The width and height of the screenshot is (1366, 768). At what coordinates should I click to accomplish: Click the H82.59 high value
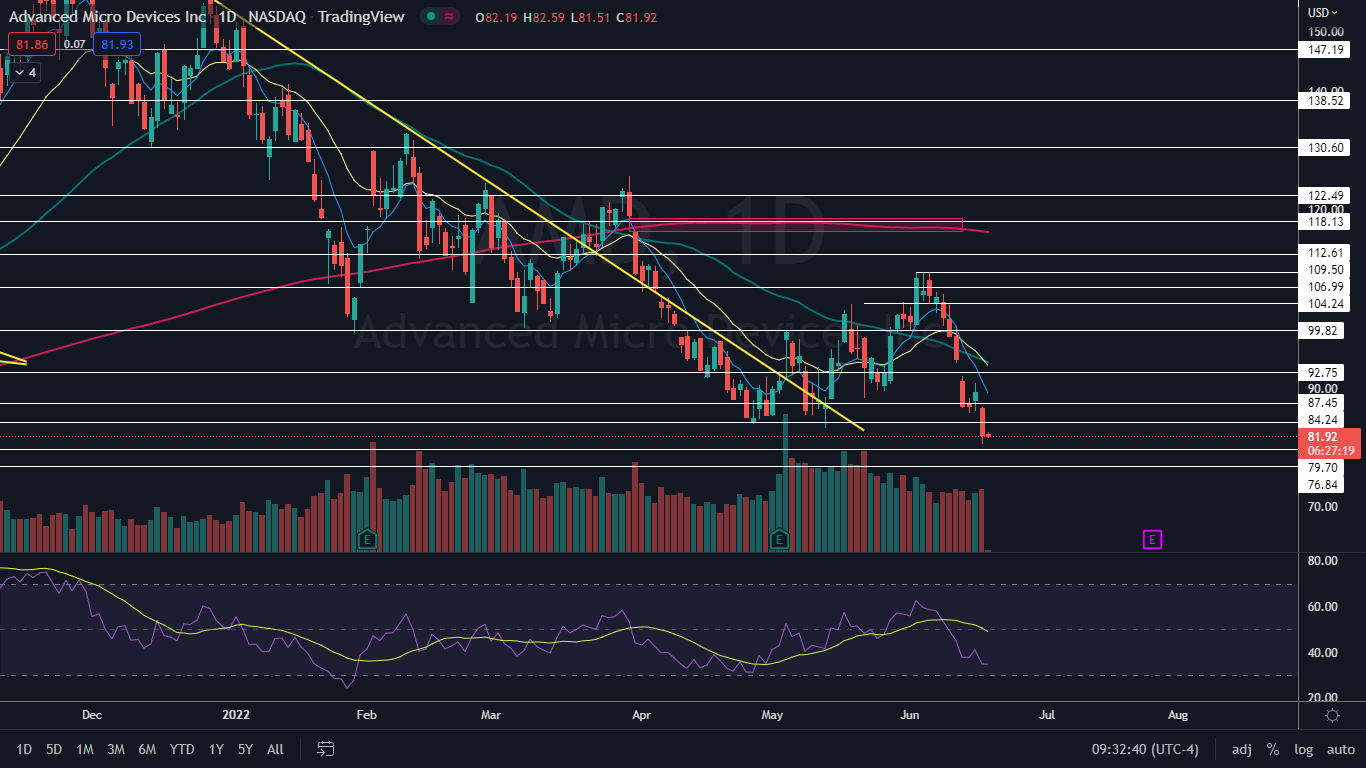545,17
